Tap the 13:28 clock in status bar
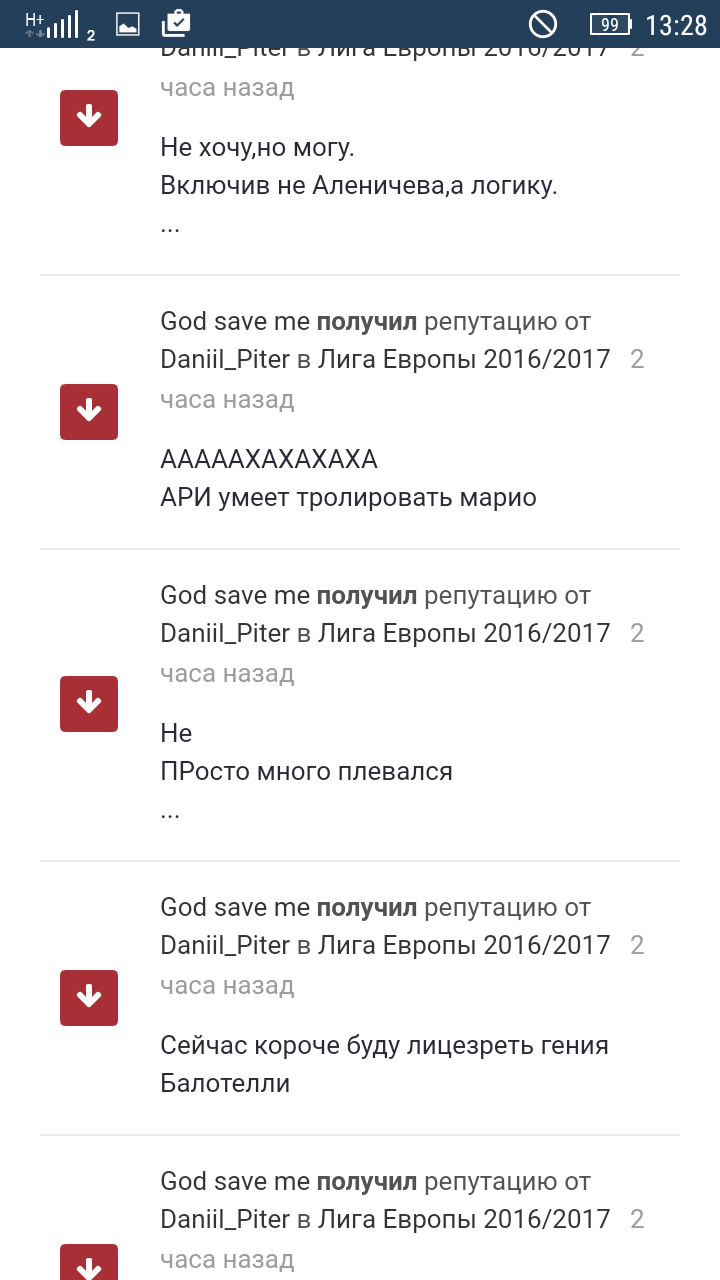 point(677,25)
